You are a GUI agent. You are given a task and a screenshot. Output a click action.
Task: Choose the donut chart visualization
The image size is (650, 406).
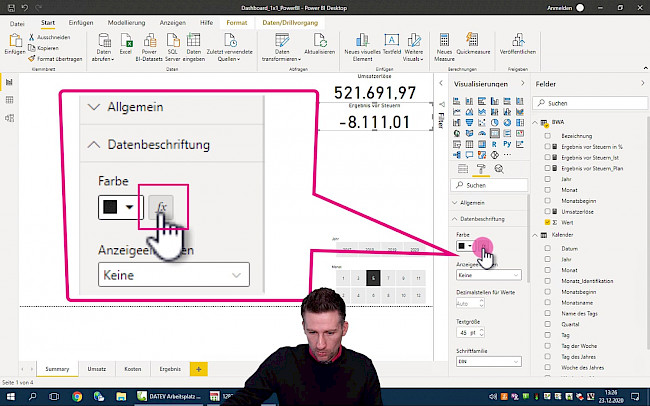tap(507, 123)
